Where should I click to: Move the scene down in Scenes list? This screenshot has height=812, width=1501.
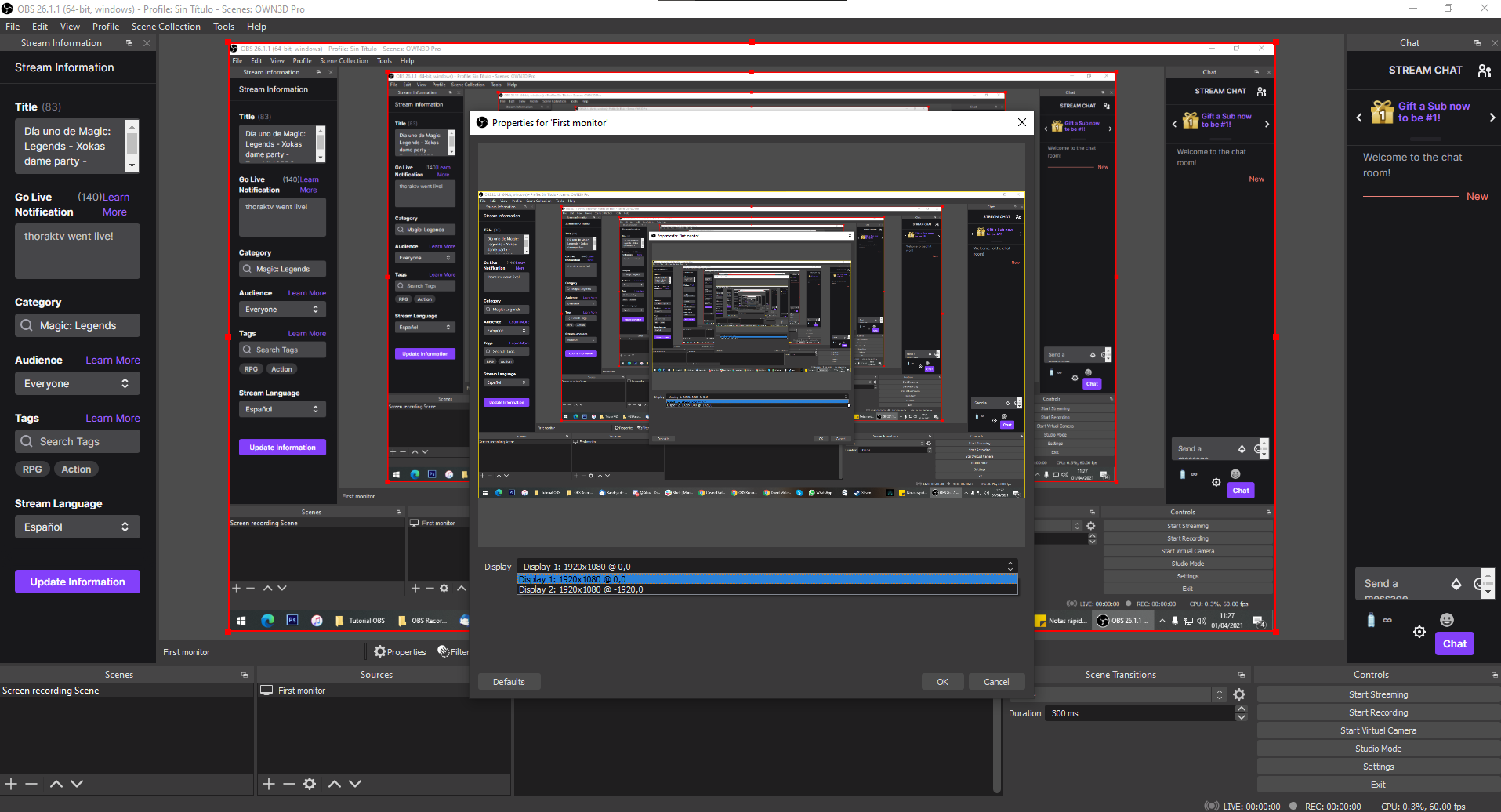(77, 784)
